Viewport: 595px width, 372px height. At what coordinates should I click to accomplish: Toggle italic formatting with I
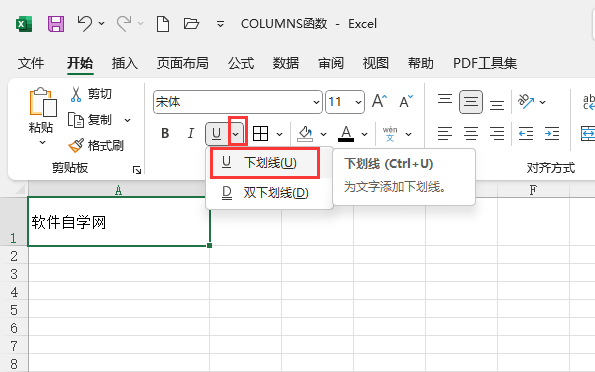pos(191,133)
